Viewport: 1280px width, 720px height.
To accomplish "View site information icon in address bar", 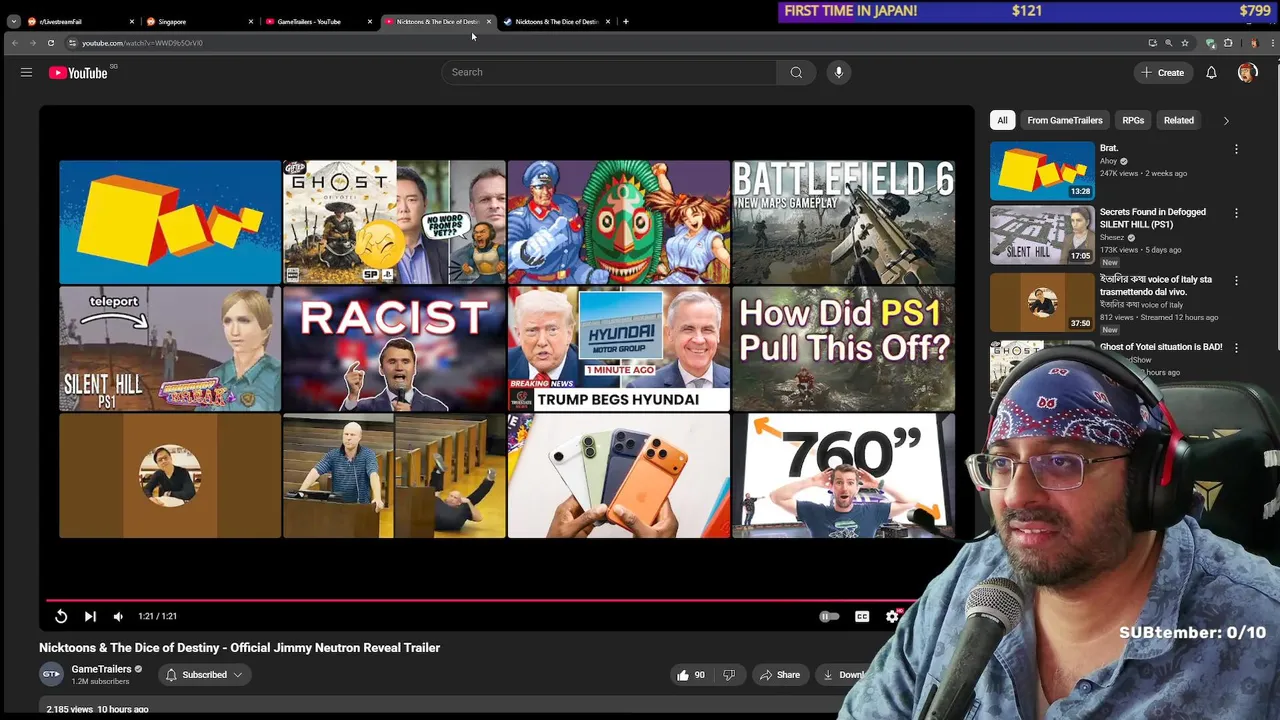I will point(72,43).
